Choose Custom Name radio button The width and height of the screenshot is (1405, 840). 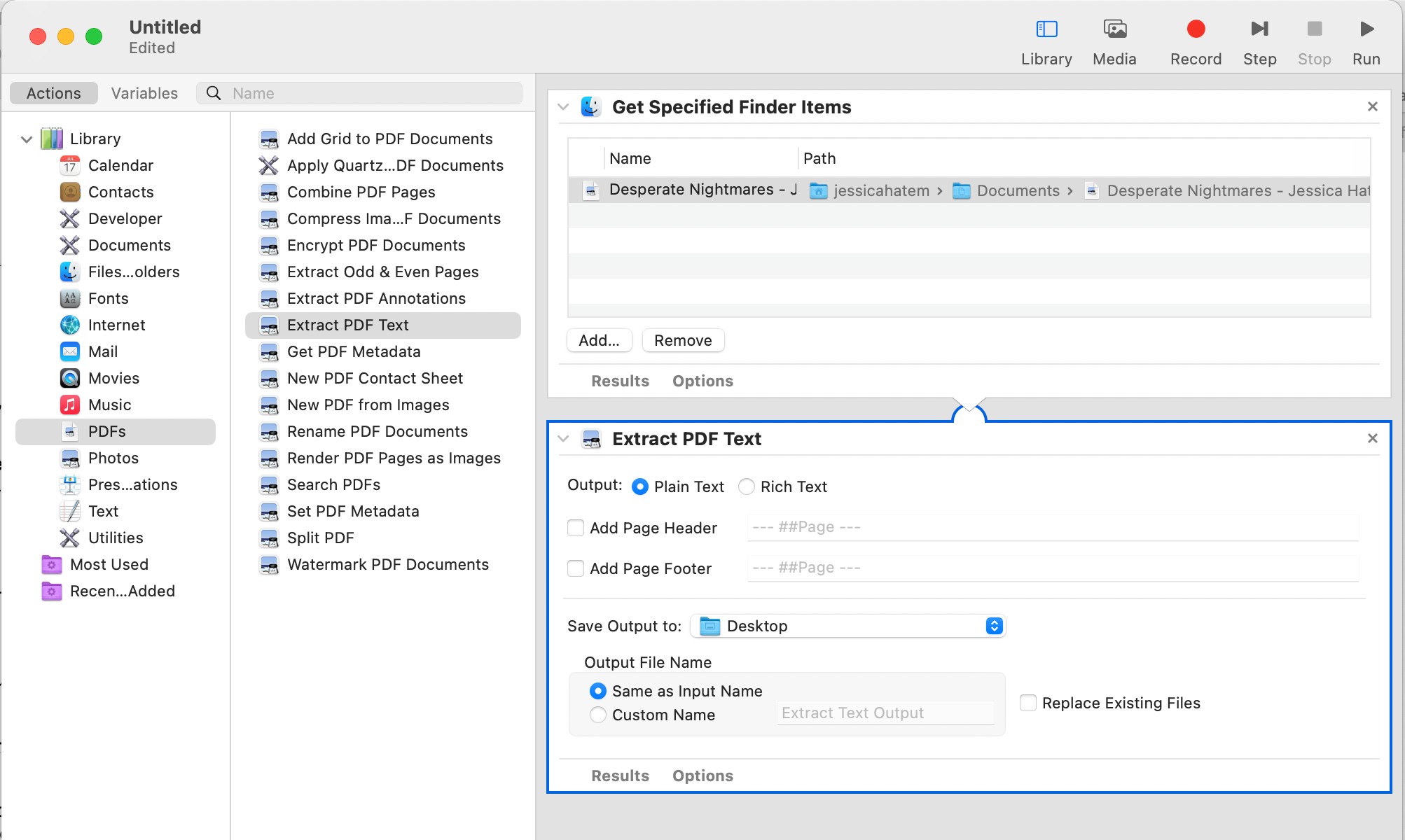pos(597,715)
